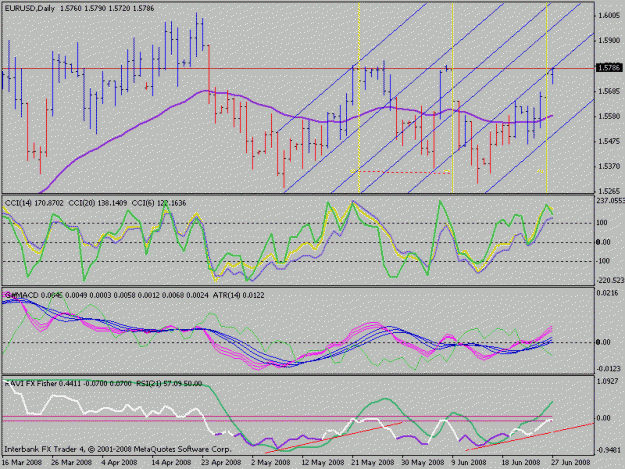Select the highlighted 1.5786 current price tag

[x=609, y=68]
